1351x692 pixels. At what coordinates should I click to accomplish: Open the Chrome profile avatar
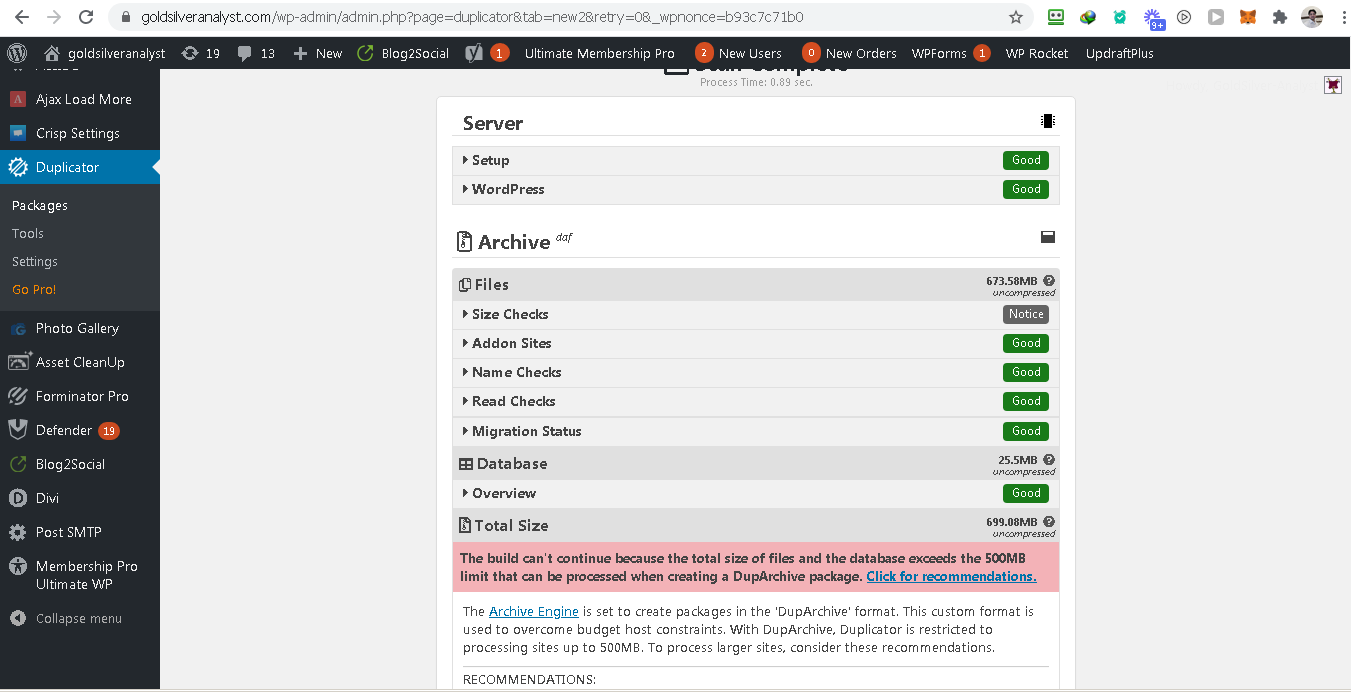pyautogui.click(x=1311, y=17)
